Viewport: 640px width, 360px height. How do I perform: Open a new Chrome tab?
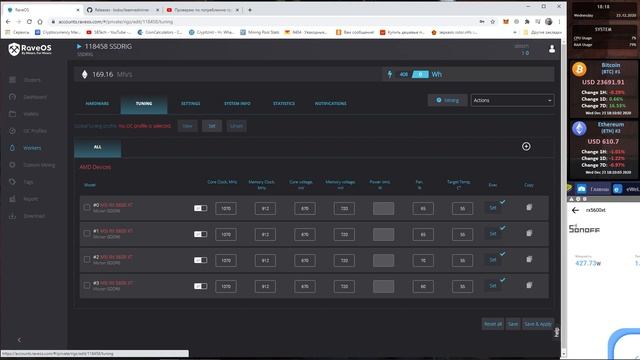click(250, 10)
